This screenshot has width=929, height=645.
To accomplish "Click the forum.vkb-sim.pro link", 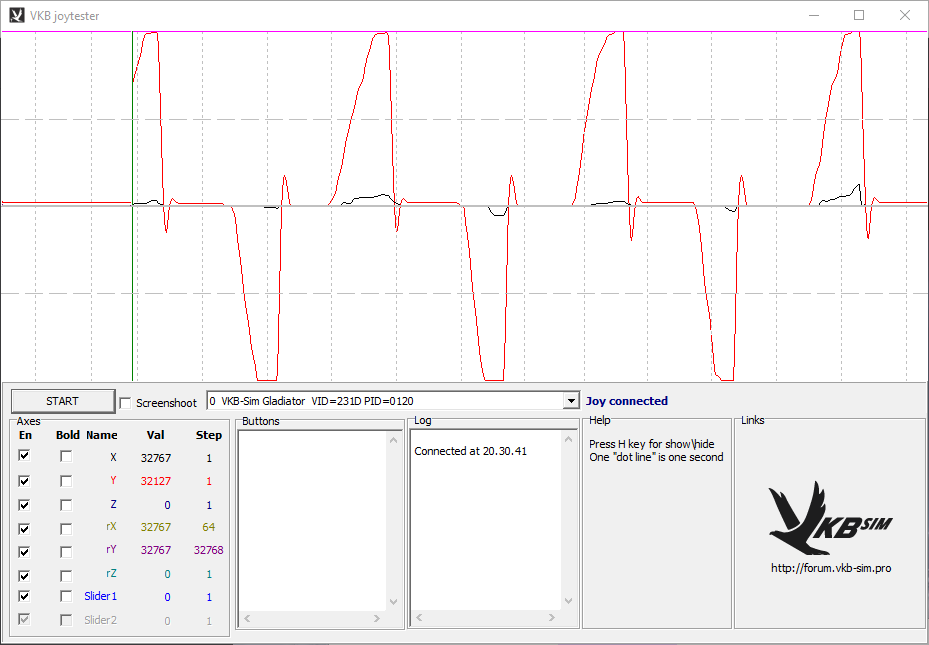I will [x=831, y=568].
